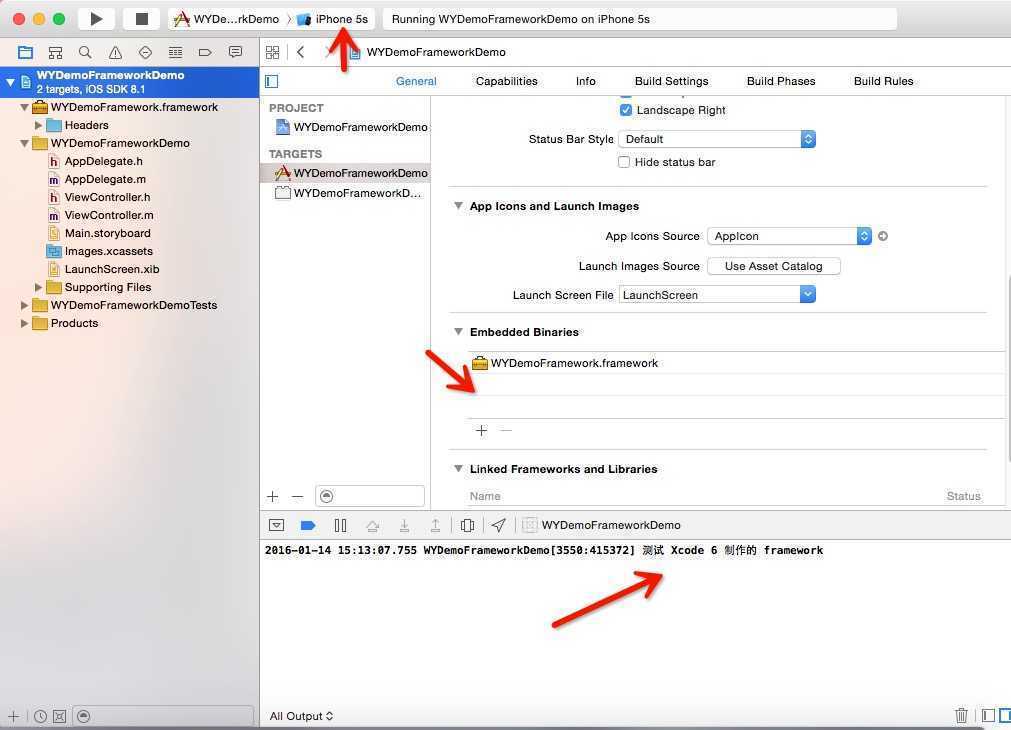The image size is (1011, 730).
Task: Click the Step Into debug icon
Action: click(x=404, y=525)
